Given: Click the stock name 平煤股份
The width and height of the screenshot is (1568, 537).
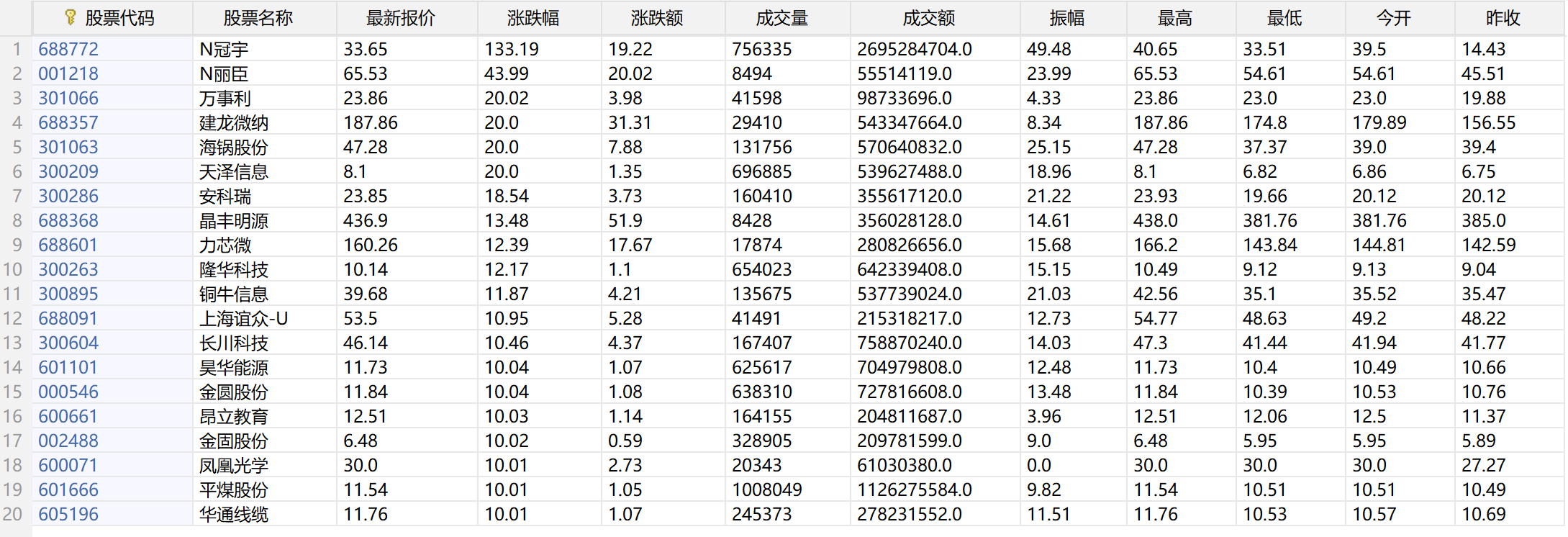Looking at the screenshot, I should 234,489.
